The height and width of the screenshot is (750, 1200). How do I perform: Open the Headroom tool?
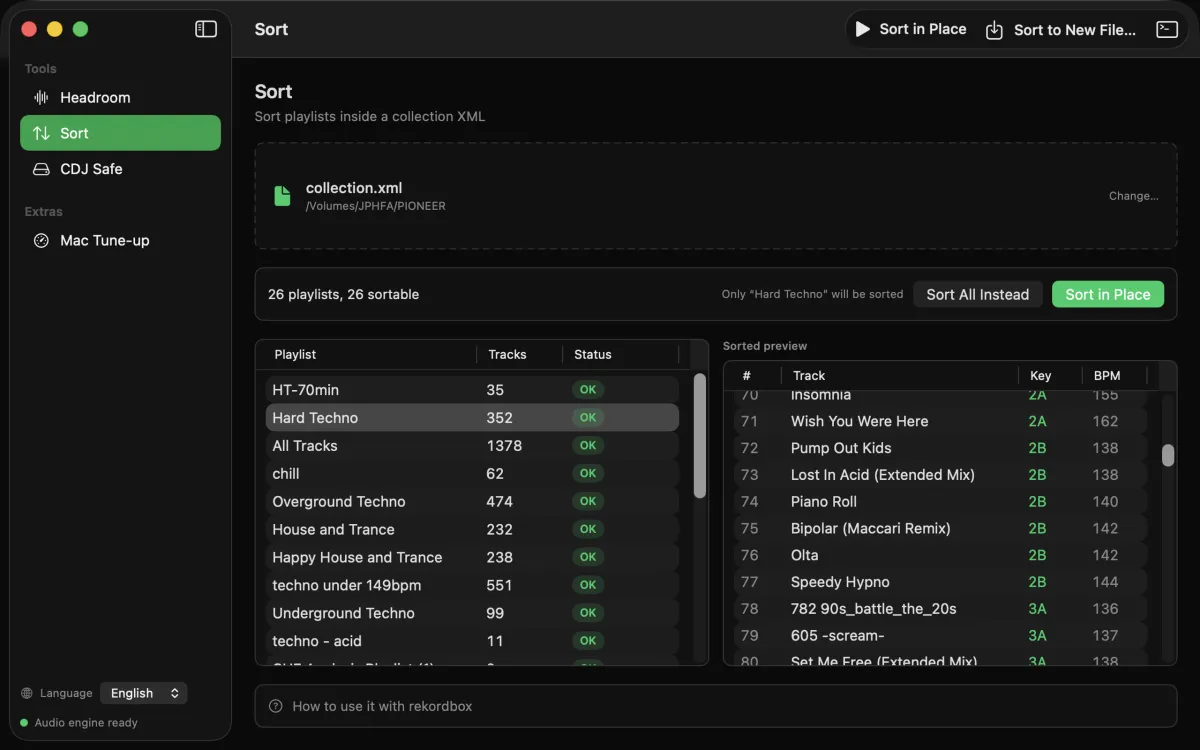pyautogui.click(x=120, y=97)
